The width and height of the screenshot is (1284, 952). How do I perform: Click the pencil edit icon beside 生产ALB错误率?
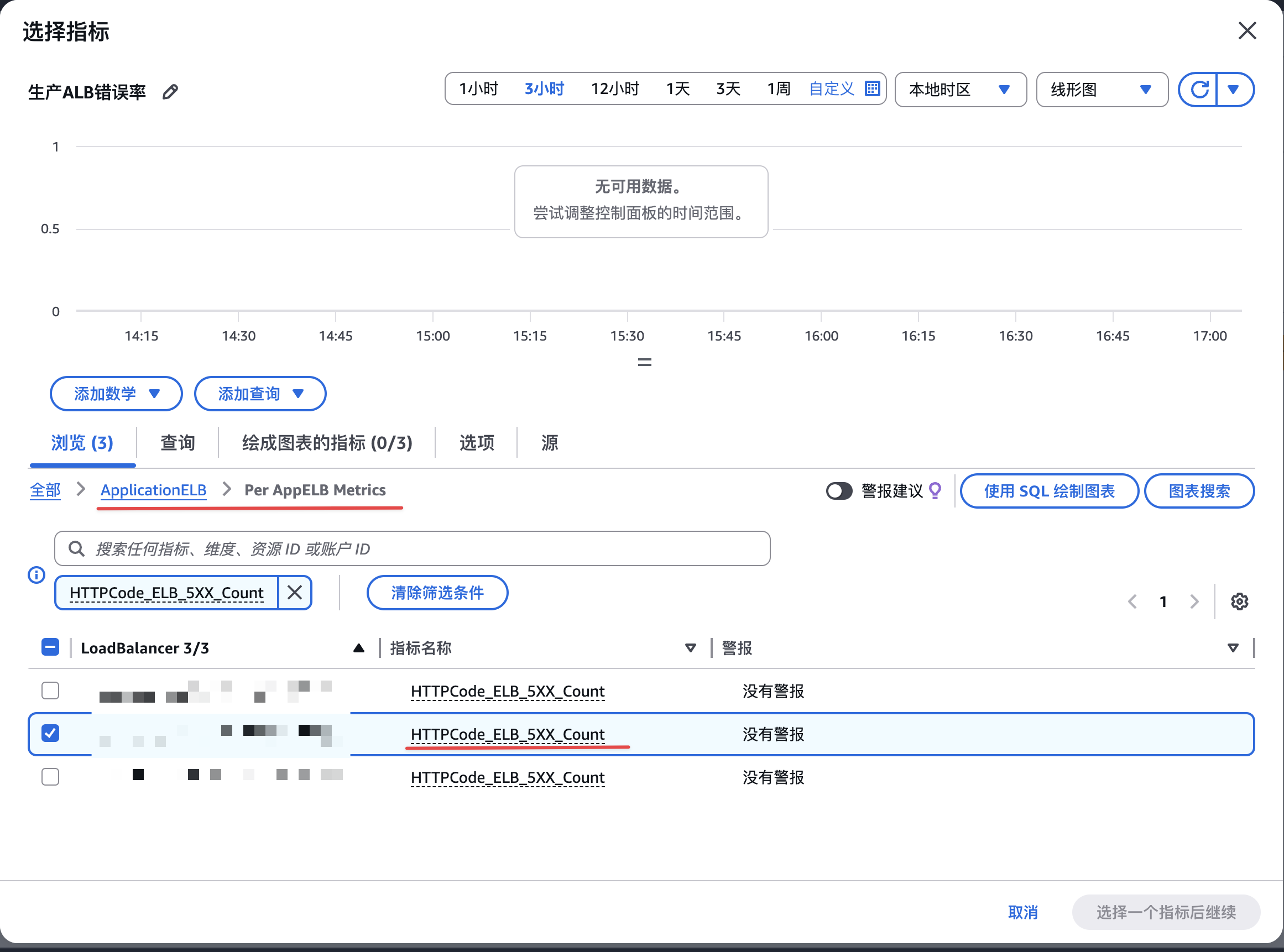coord(170,92)
